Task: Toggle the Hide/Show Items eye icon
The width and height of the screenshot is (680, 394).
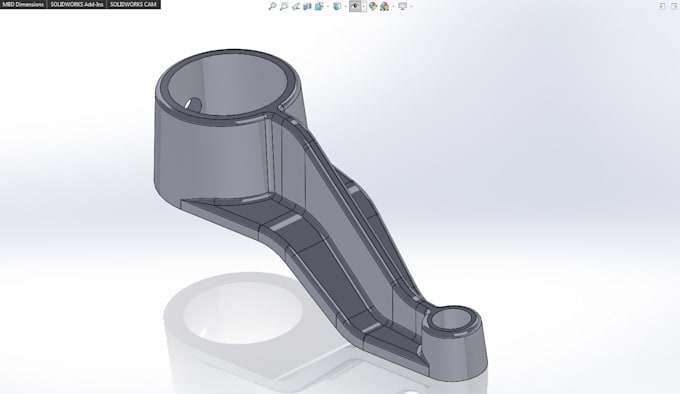Action: pyautogui.click(x=355, y=6)
